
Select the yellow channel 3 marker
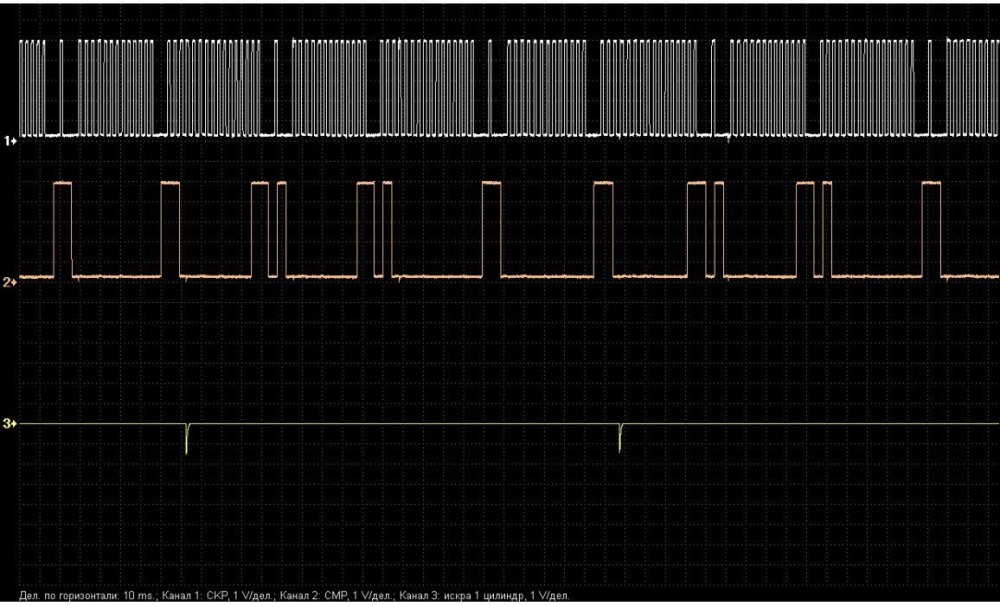[x=12, y=424]
